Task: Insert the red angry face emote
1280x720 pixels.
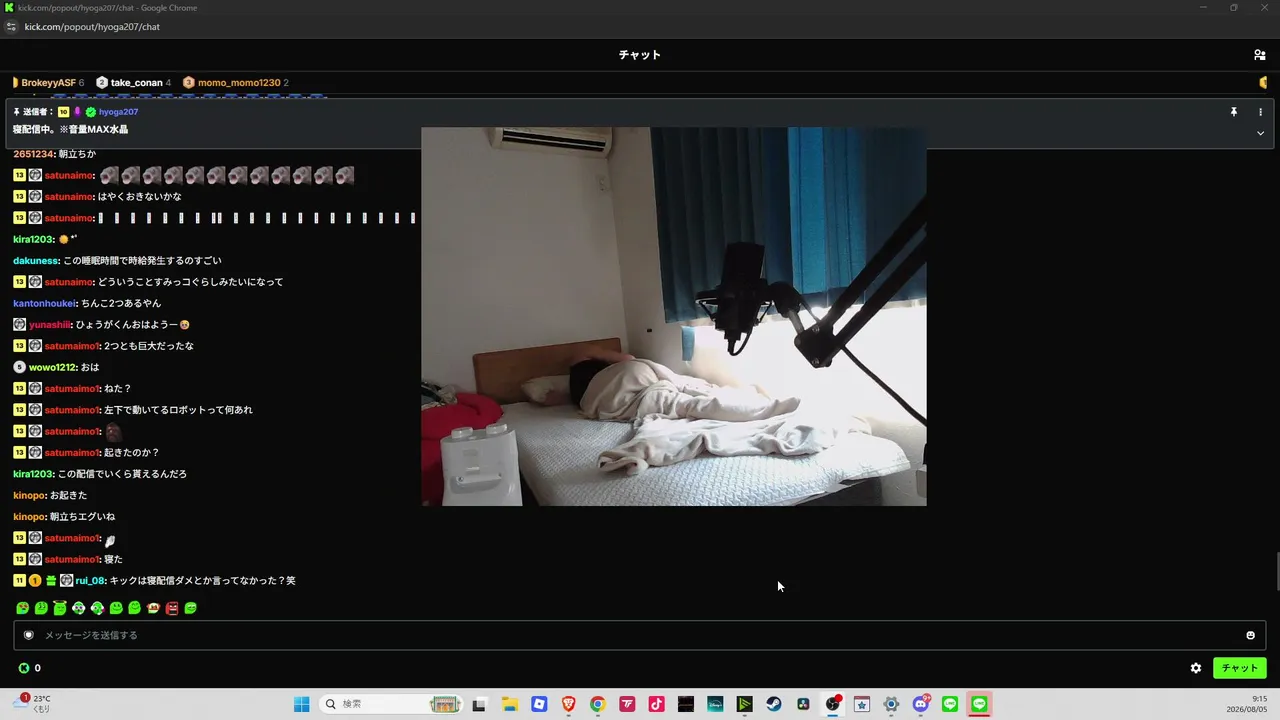Action: click(x=172, y=608)
